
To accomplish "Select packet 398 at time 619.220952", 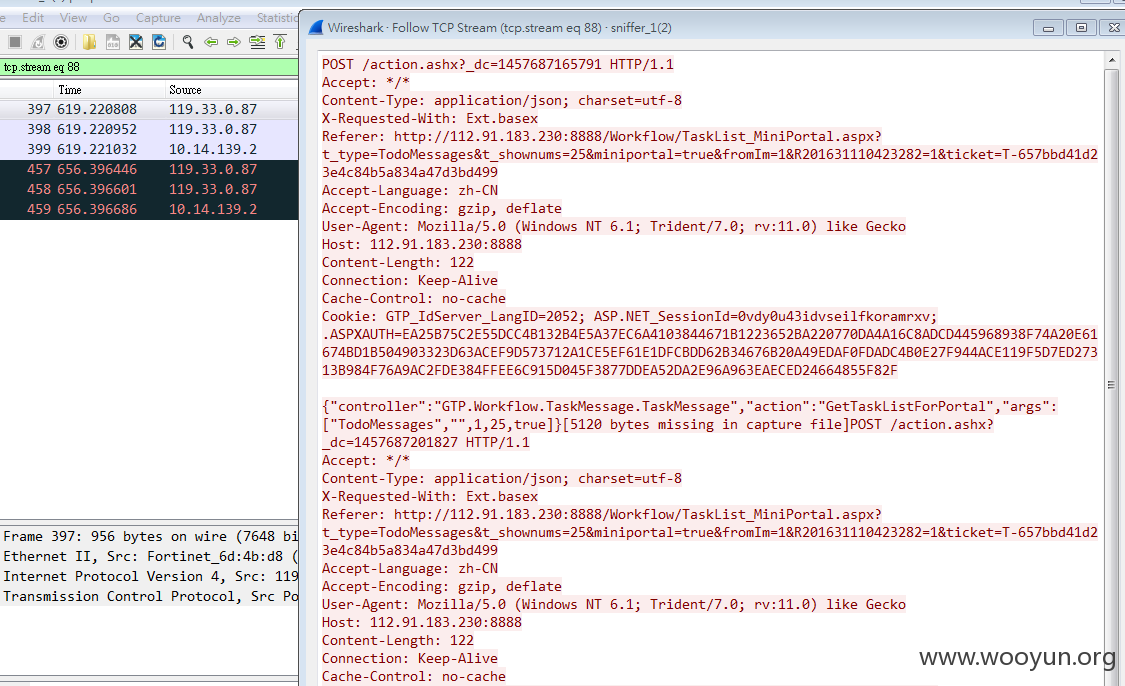I will click(x=149, y=129).
